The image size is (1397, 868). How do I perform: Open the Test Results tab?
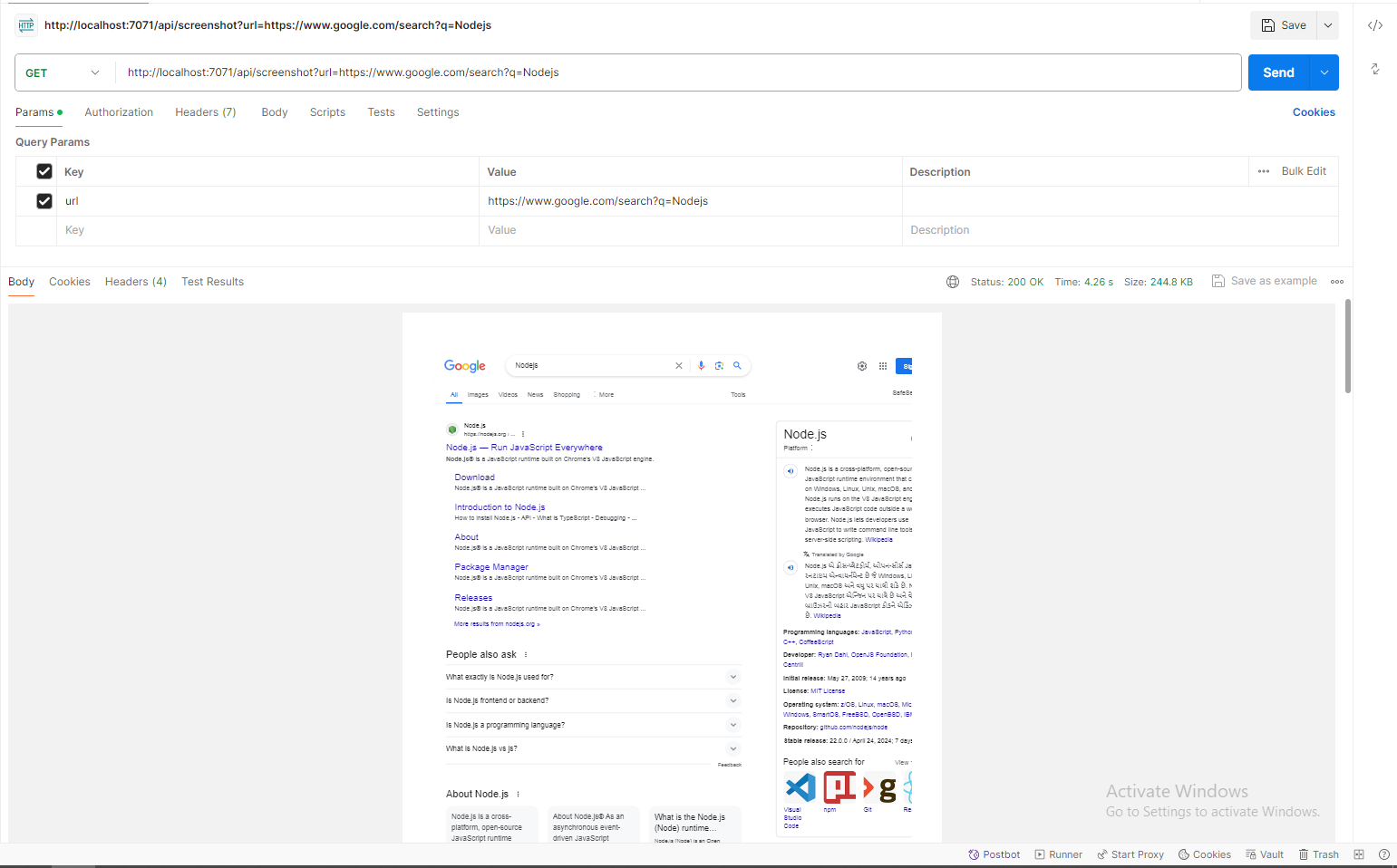[212, 281]
